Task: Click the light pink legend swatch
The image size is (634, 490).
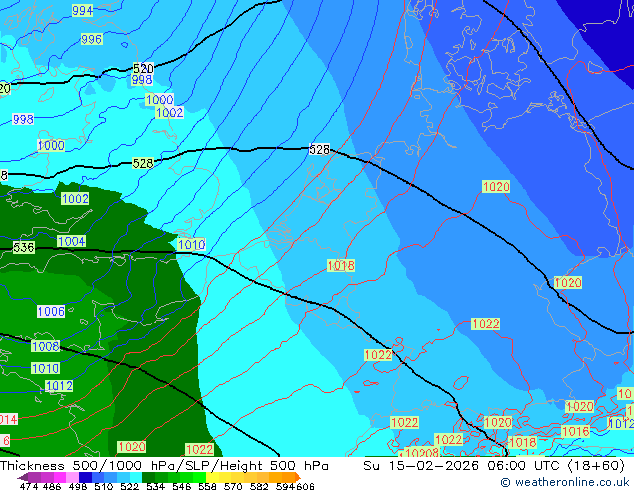Action: click(x=72, y=477)
